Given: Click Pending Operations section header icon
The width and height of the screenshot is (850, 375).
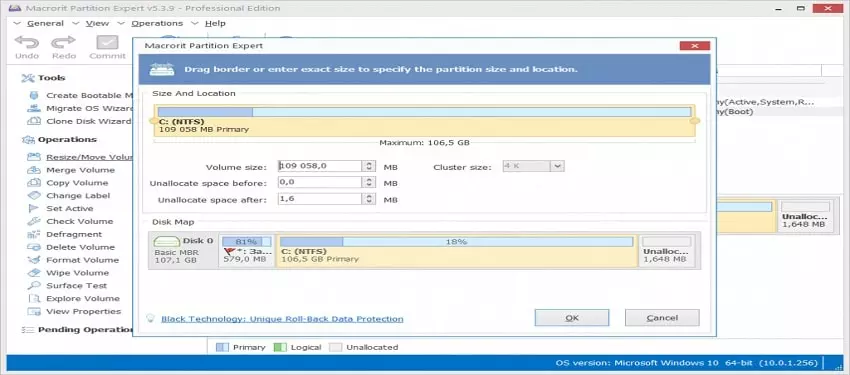Looking at the screenshot, I should (28, 329).
